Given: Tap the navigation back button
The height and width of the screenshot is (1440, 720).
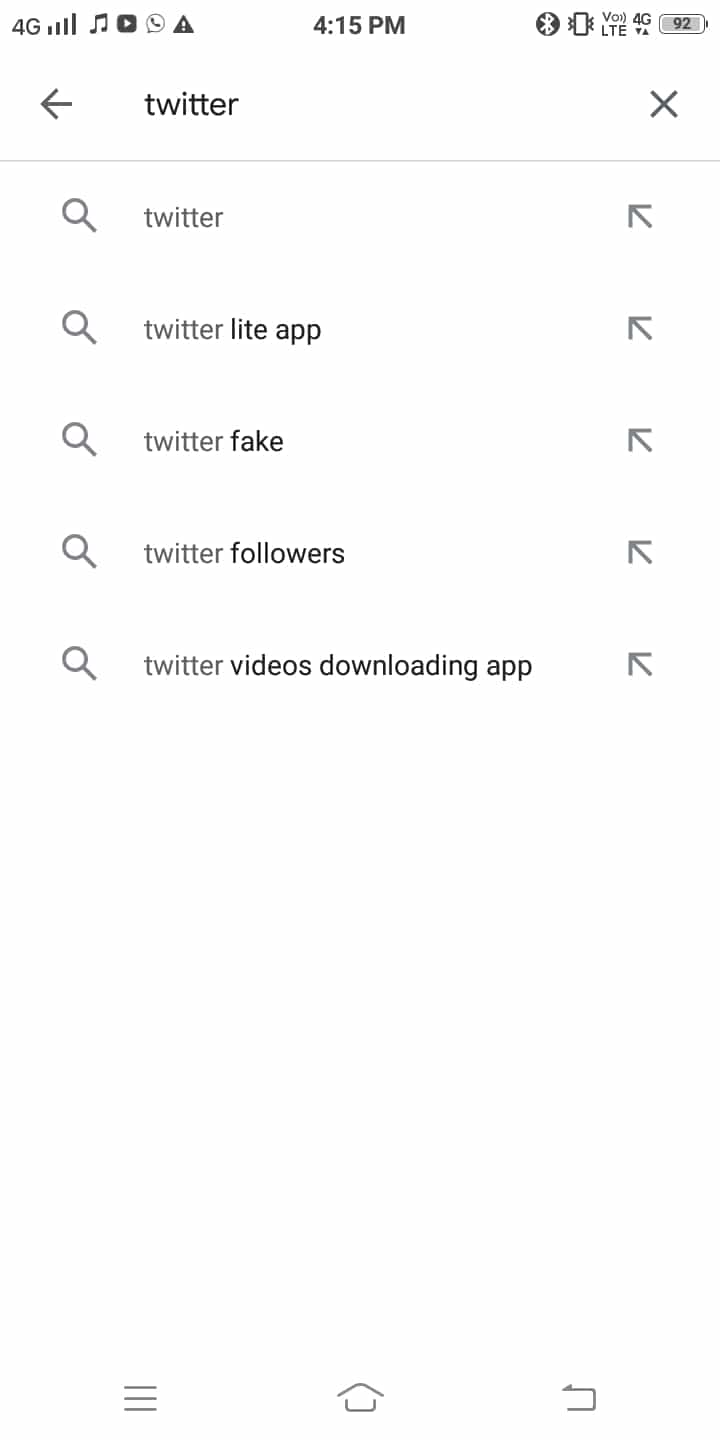Looking at the screenshot, I should click(578, 1397).
